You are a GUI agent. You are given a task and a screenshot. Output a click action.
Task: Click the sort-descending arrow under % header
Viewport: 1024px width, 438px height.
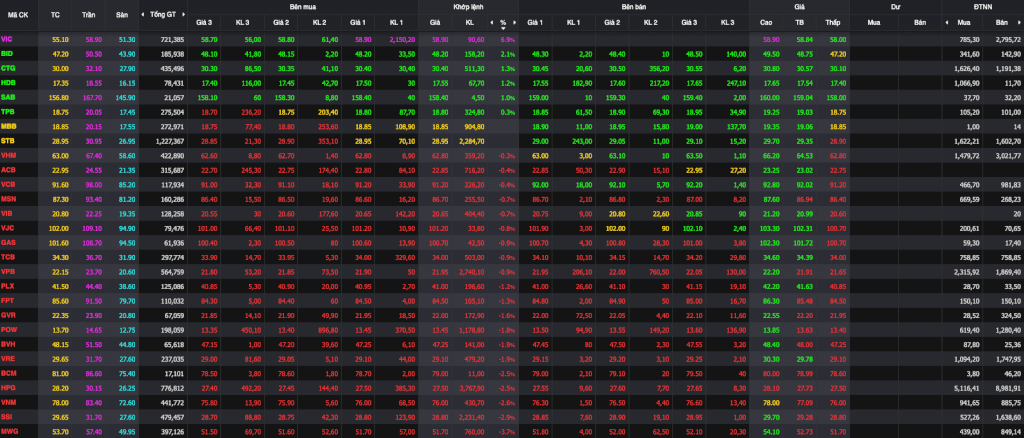click(x=503, y=28)
